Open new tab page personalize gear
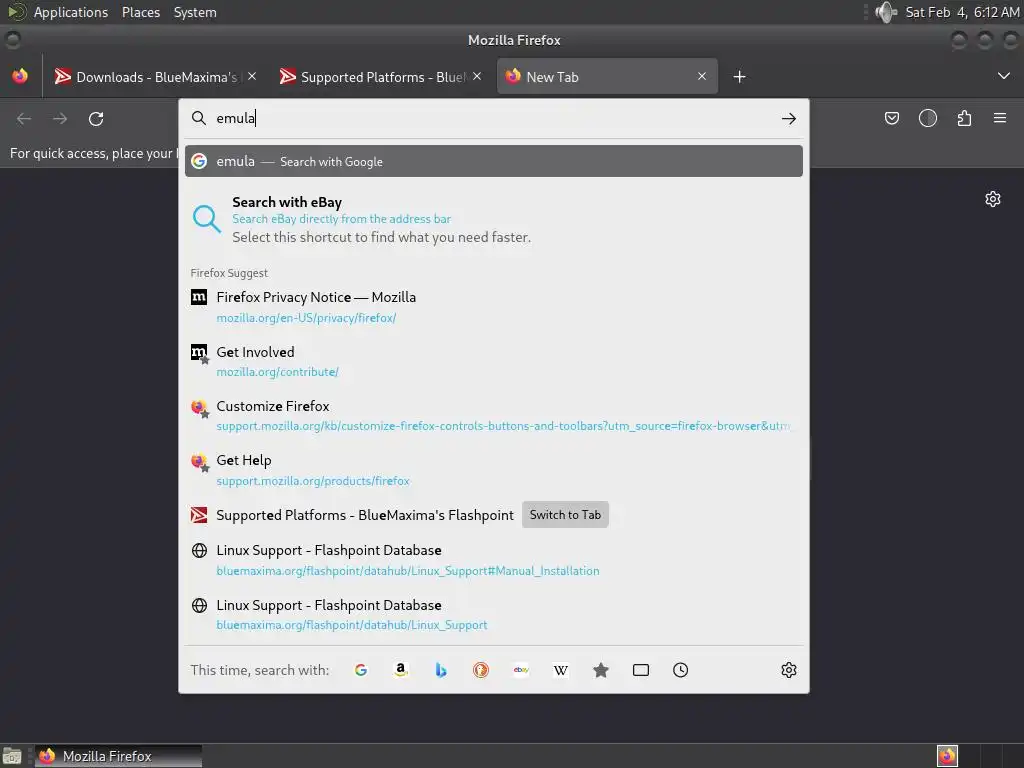The image size is (1024, 768). [993, 199]
